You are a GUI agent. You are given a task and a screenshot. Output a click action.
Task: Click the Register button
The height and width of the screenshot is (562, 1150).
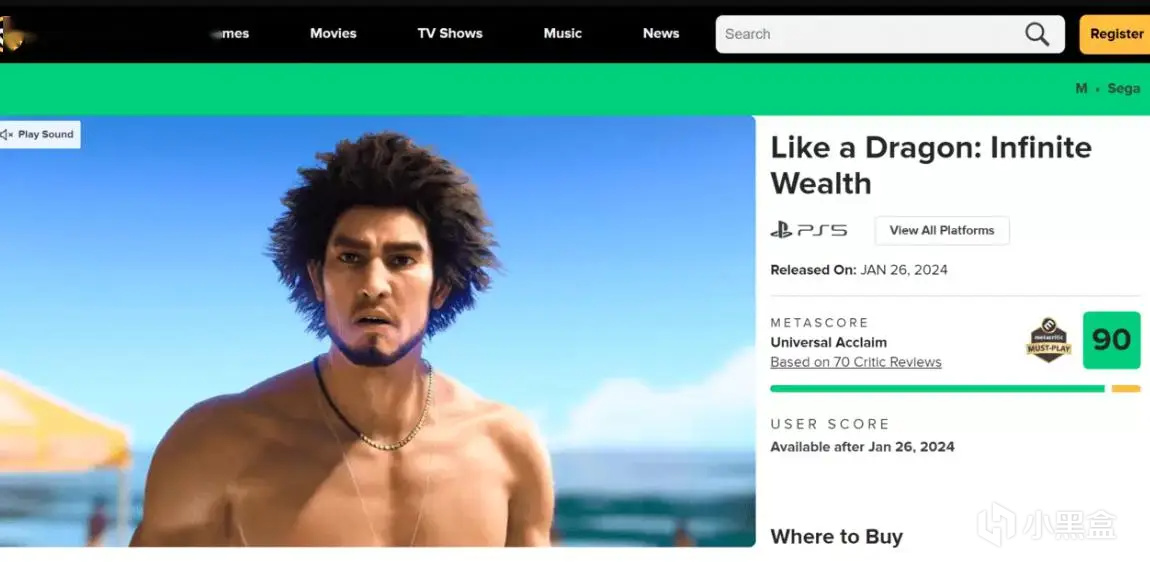(1115, 34)
